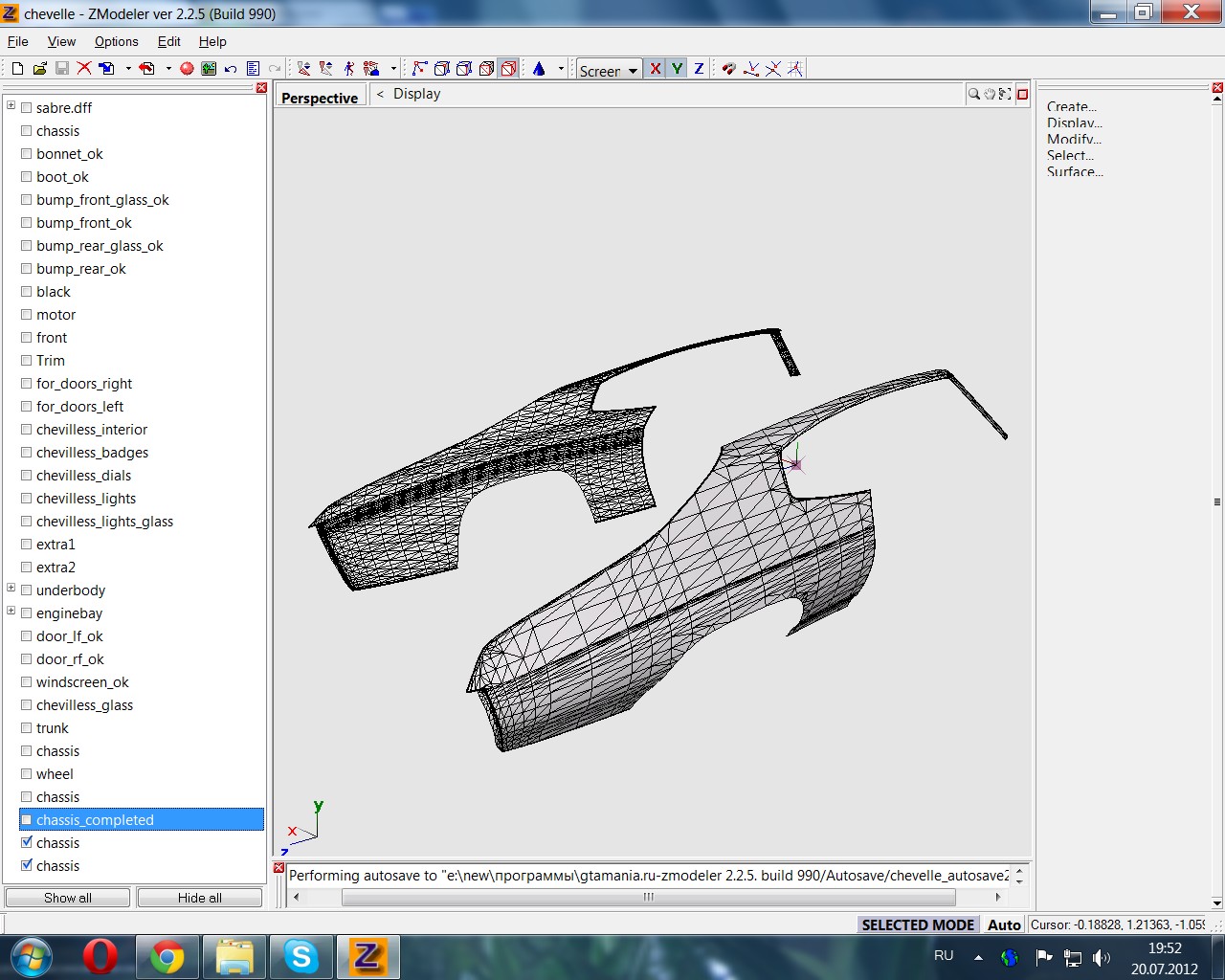This screenshot has width=1225, height=980.
Task: Toggle the Z axis constraint
Action: (699, 68)
